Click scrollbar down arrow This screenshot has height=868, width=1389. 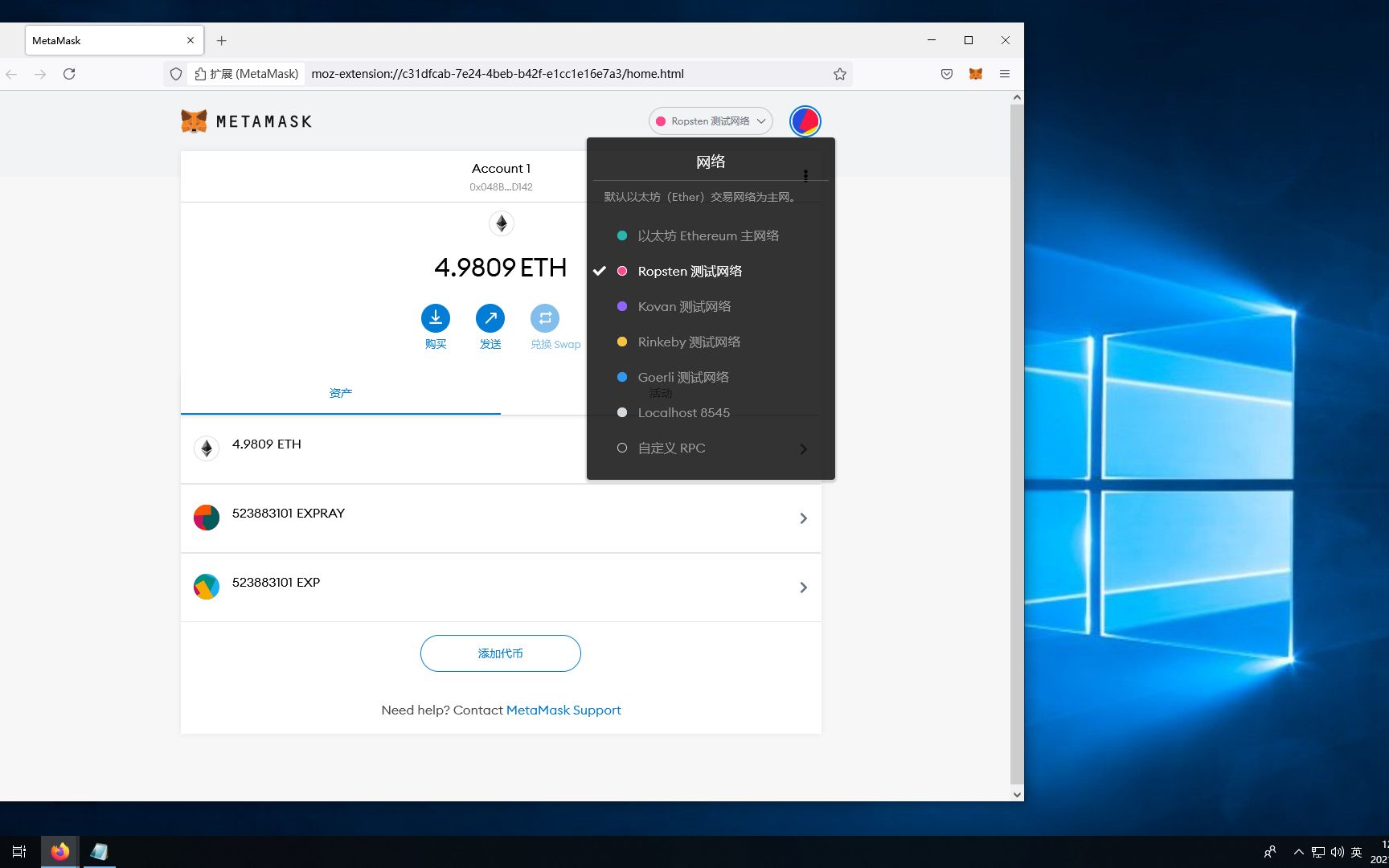pos(1017,794)
